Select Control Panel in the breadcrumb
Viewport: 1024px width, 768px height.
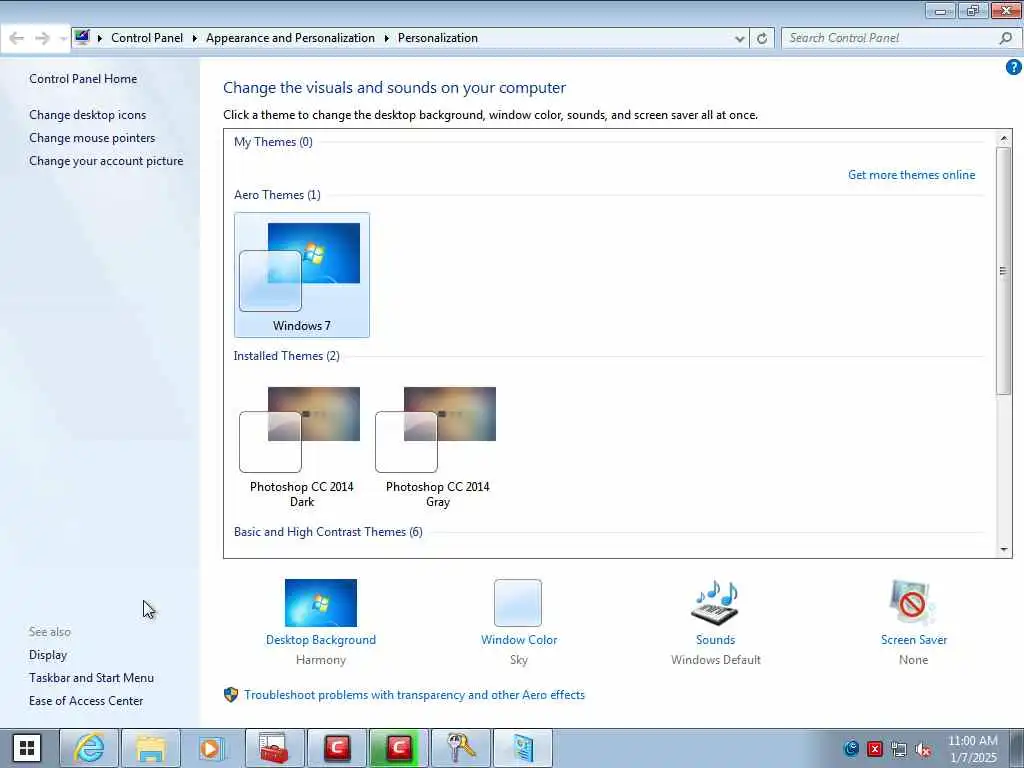click(x=147, y=38)
